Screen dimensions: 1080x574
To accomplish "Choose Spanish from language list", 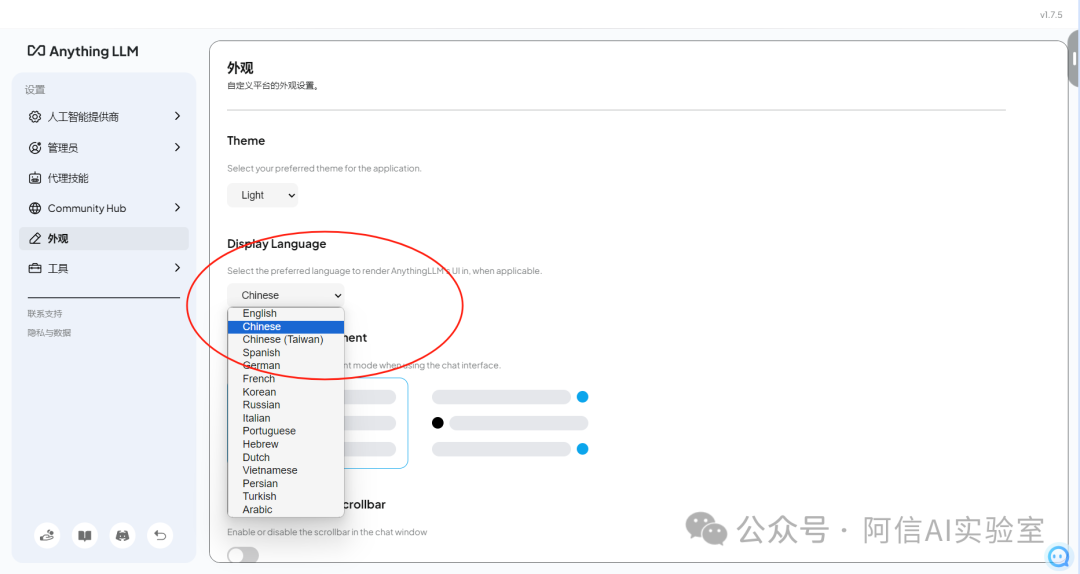I will [x=286, y=353].
